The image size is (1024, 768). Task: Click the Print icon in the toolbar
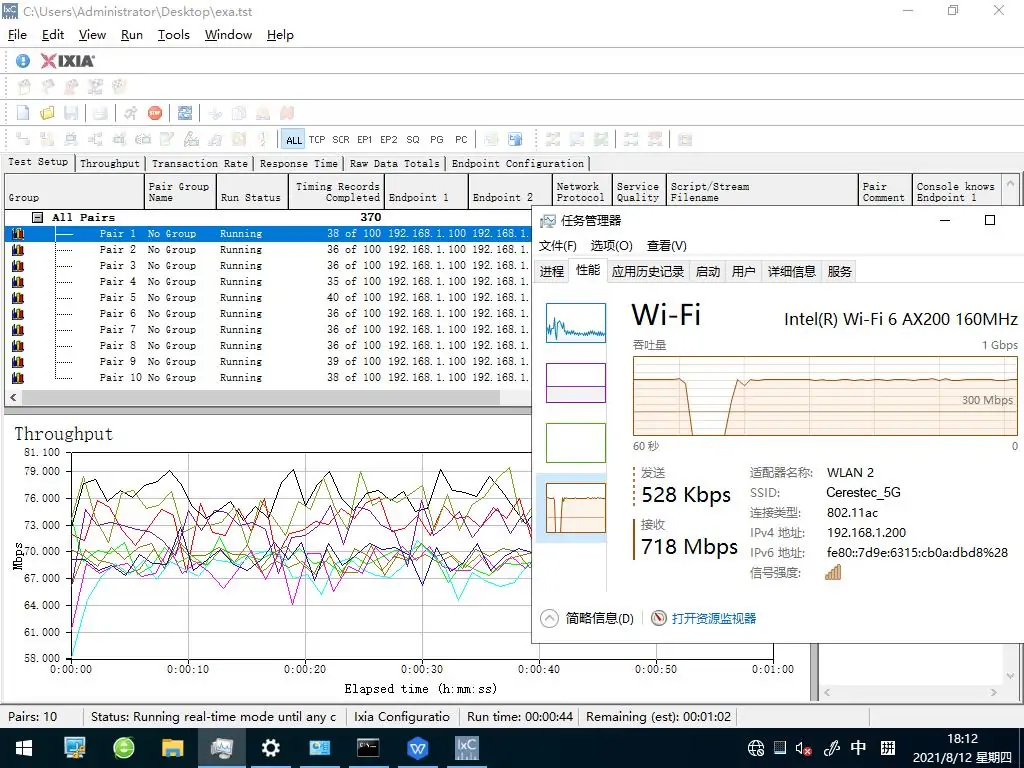point(100,113)
